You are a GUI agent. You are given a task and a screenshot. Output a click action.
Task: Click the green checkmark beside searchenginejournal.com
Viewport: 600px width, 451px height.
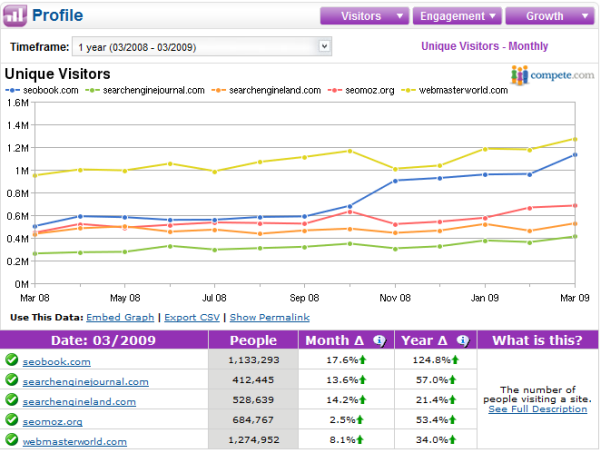11,379
